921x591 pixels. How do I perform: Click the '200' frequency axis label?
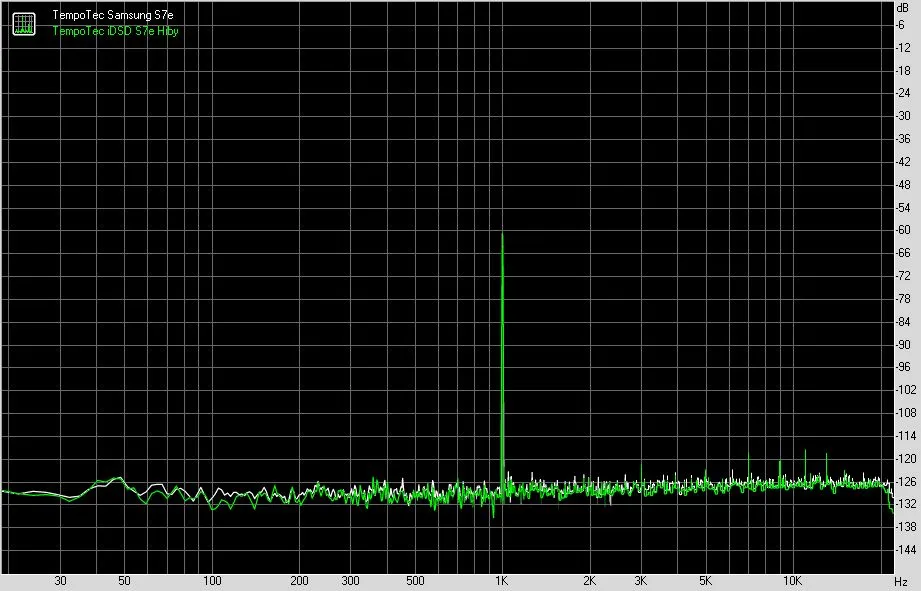300,581
